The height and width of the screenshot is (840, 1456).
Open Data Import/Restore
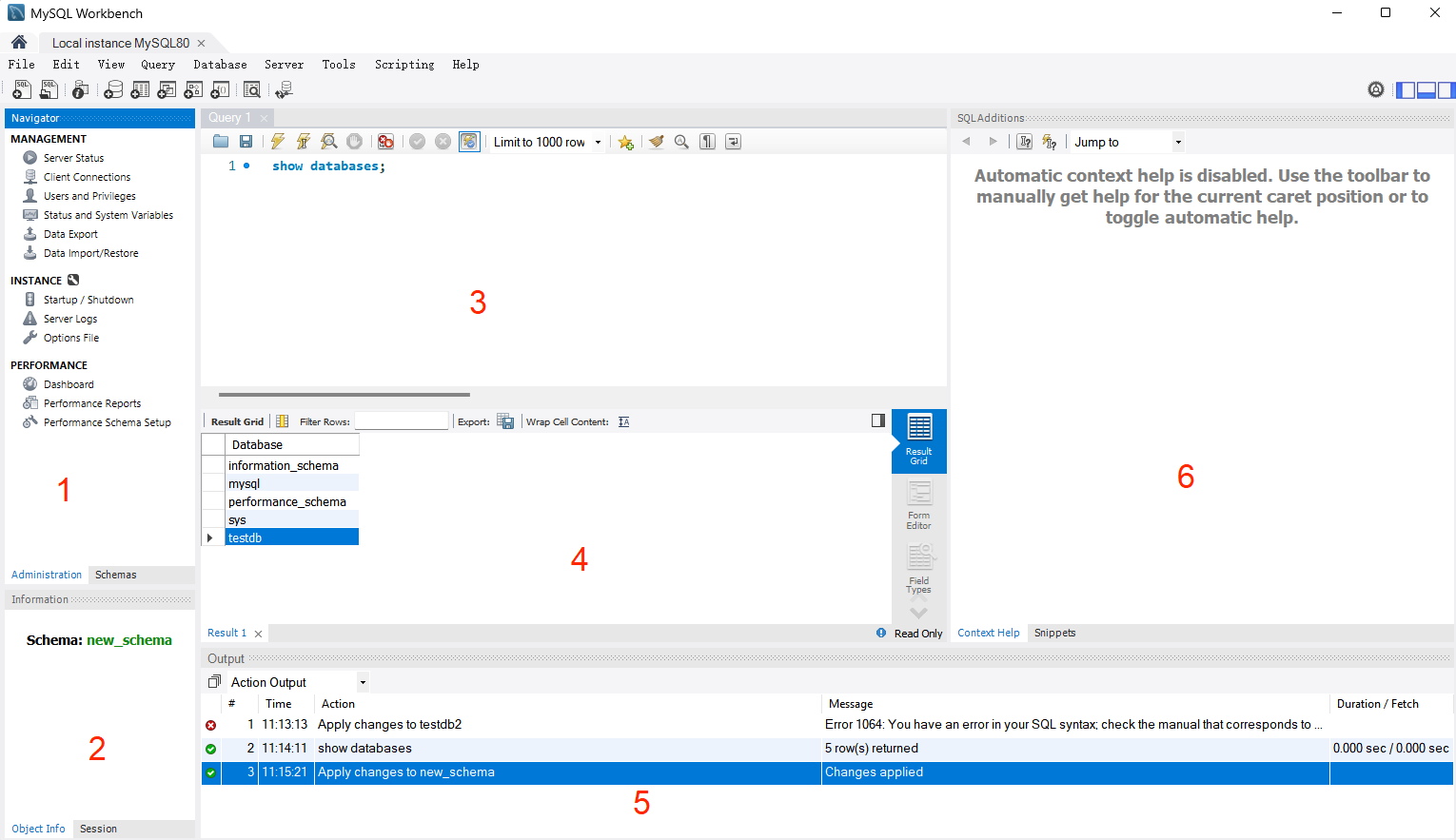90,253
